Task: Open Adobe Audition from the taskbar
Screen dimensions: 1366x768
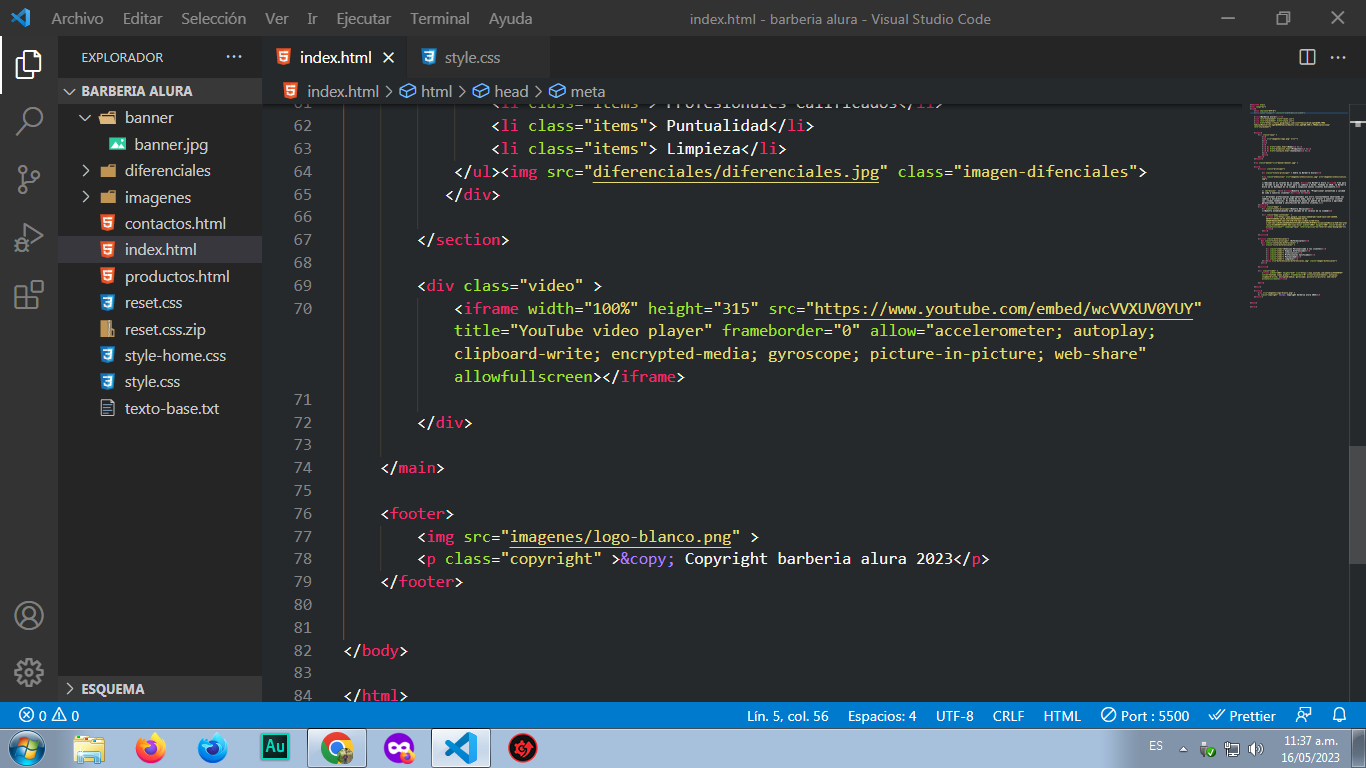Action: [275, 748]
